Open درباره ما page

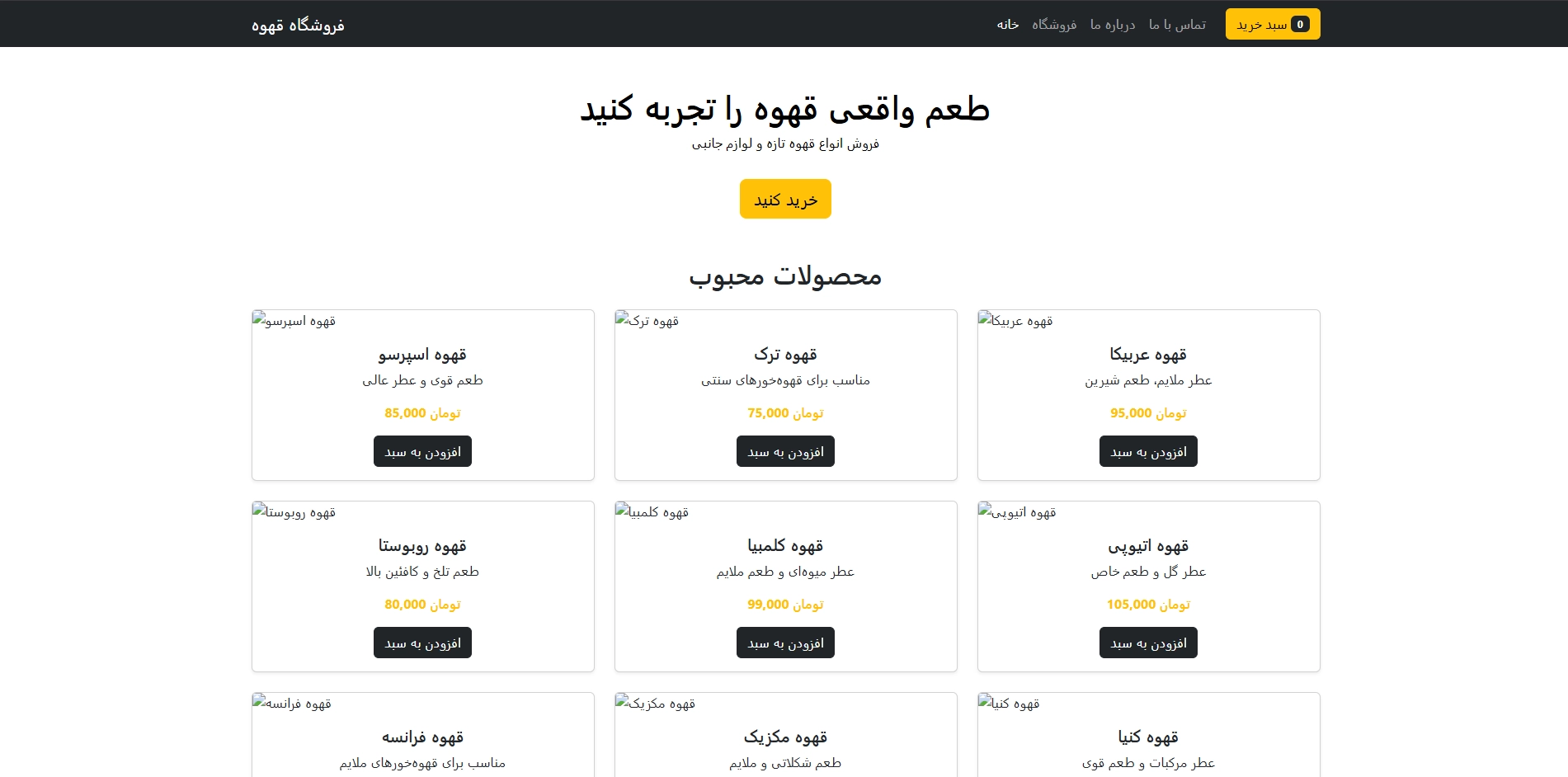click(x=1113, y=24)
